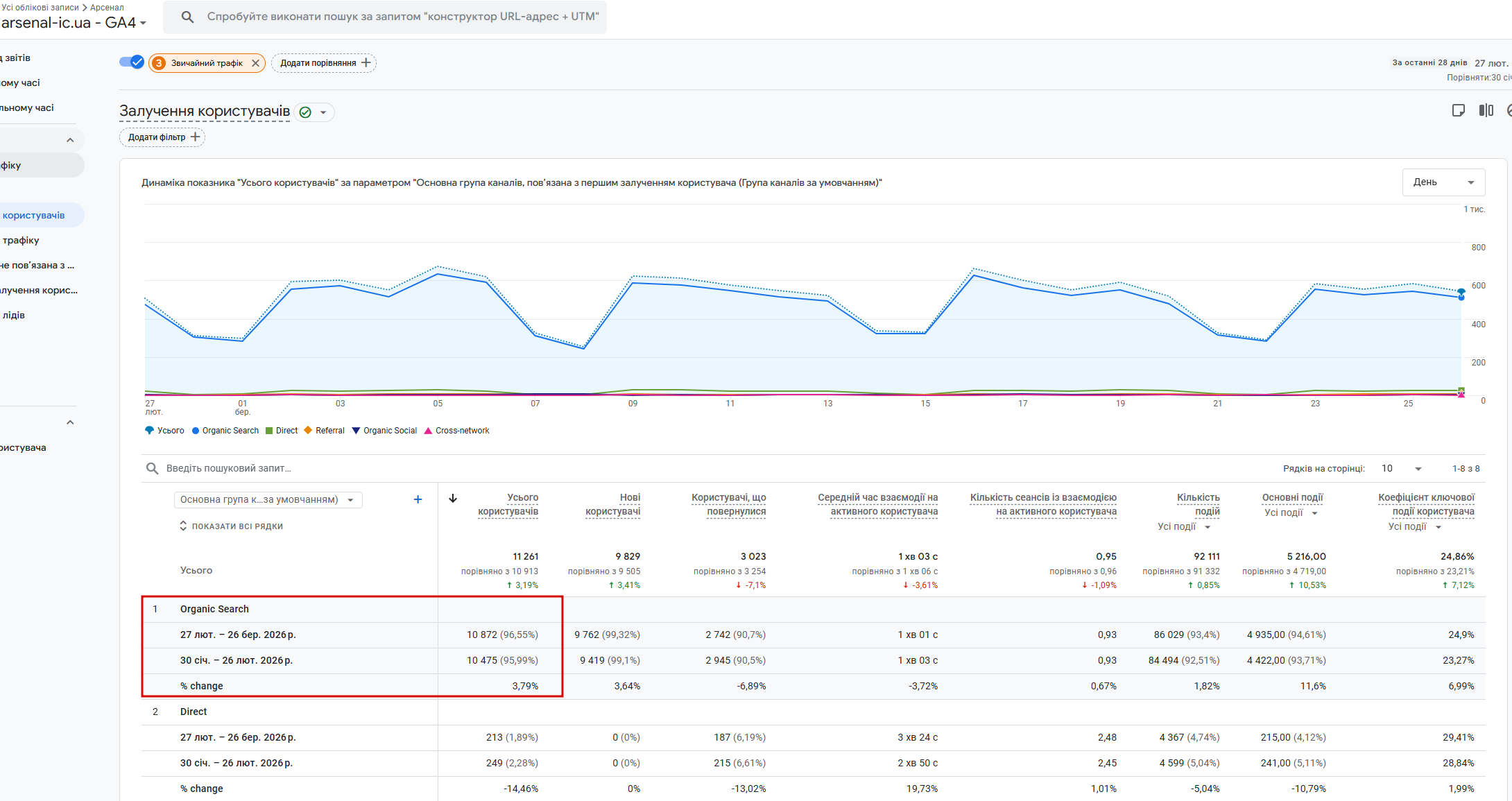
Task: Click Додати порівняння button
Action: 324,63
